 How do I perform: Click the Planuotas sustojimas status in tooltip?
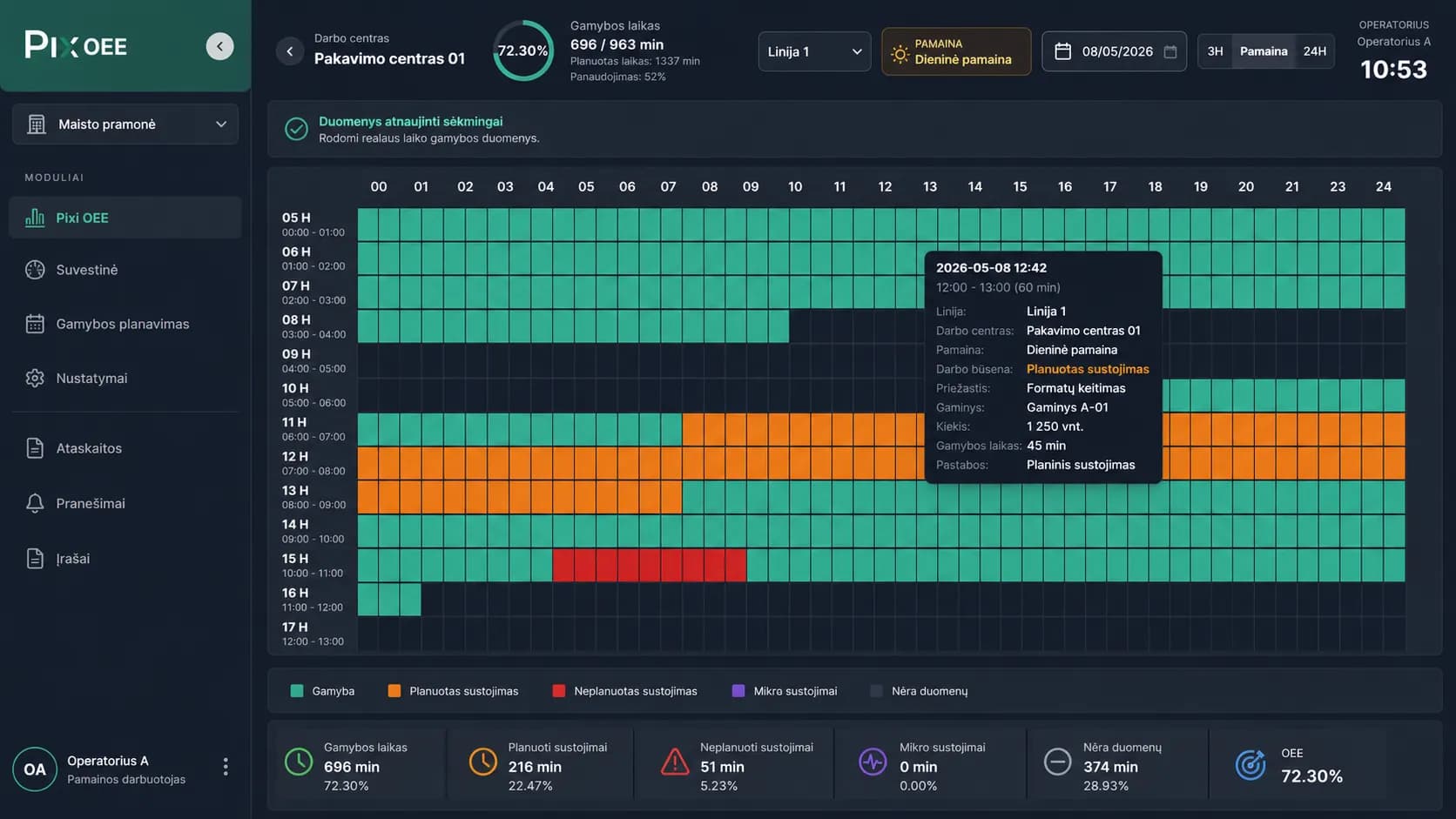[x=1088, y=369]
